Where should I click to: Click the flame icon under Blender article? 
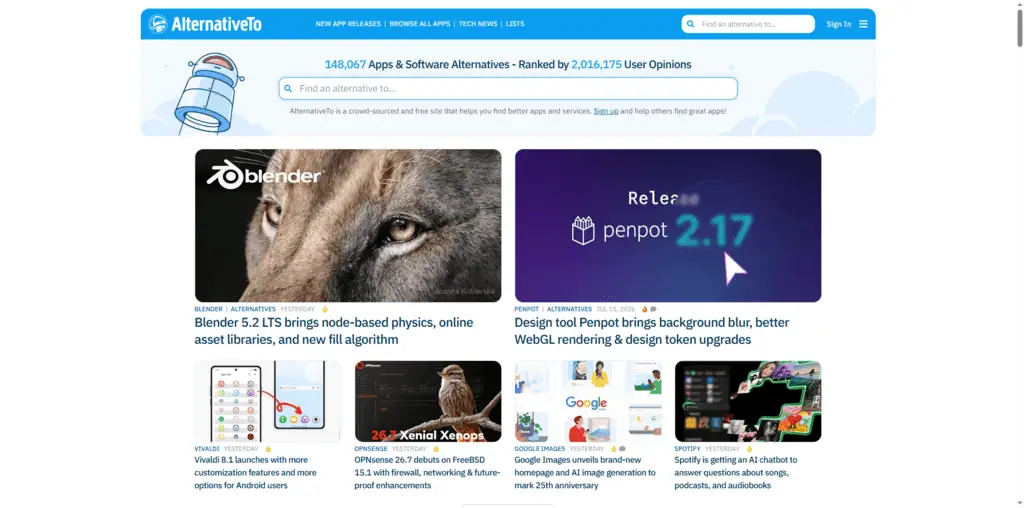[x=325, y=310]
